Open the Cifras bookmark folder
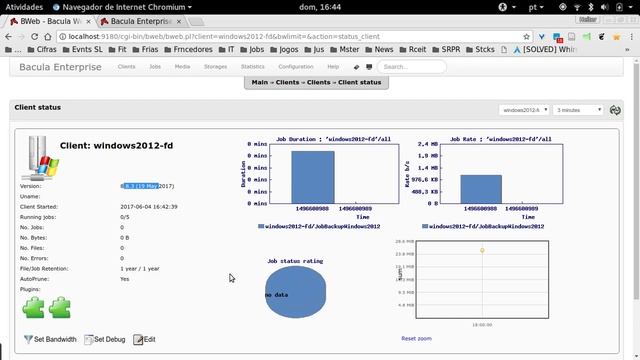640x360 pixels. tap(42, 49)
